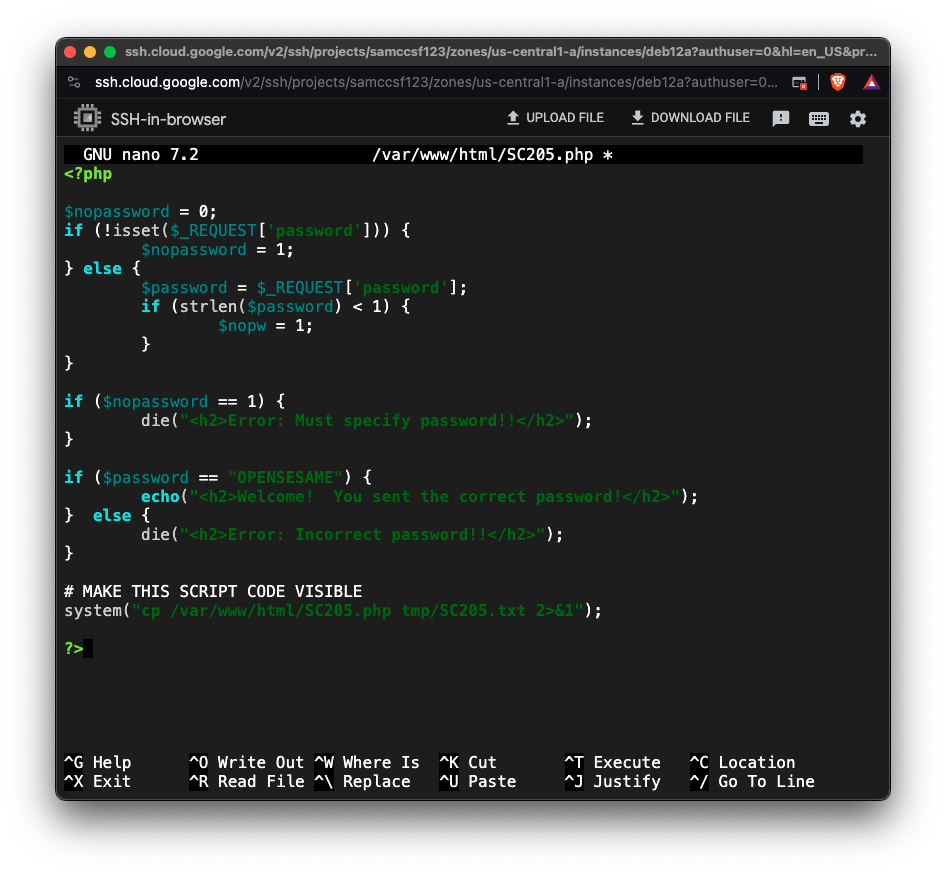Click the SSH-in-browser title text

click(168, 119)
